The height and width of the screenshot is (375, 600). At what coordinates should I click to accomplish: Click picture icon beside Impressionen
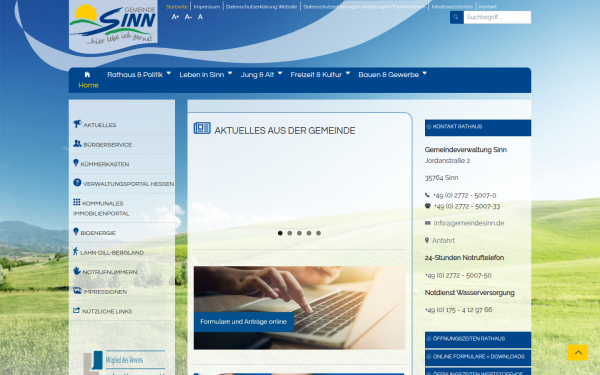tap(77, 290)
